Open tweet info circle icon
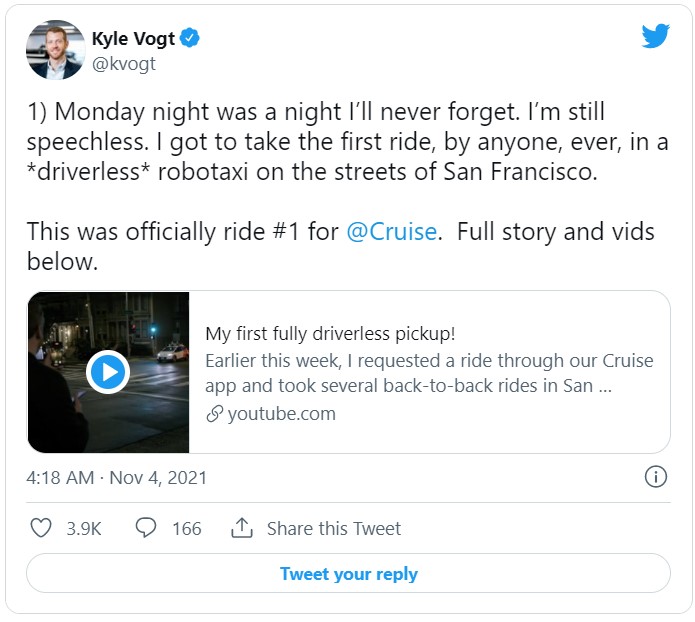695x622 pixels. point(656,477)
